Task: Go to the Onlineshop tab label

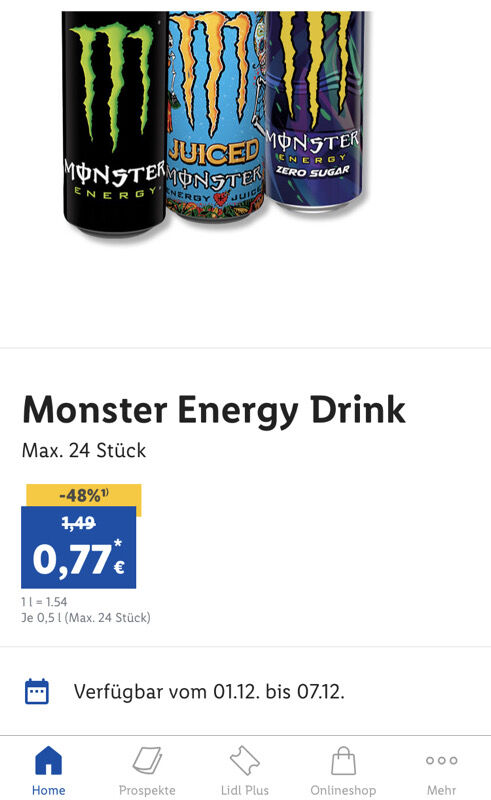Action: (343, 790)
